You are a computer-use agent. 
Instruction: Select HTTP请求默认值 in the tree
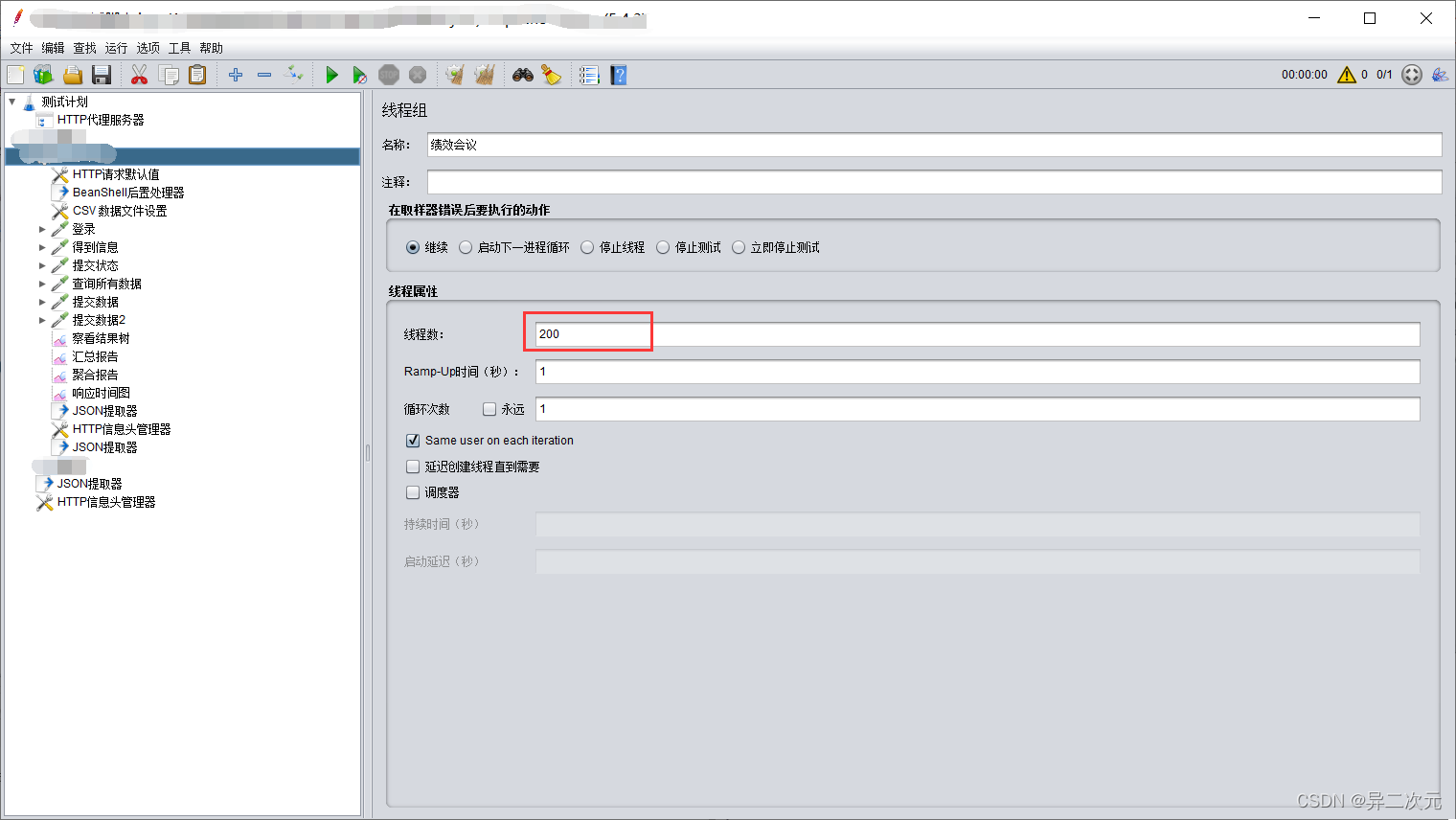(116, 174)
